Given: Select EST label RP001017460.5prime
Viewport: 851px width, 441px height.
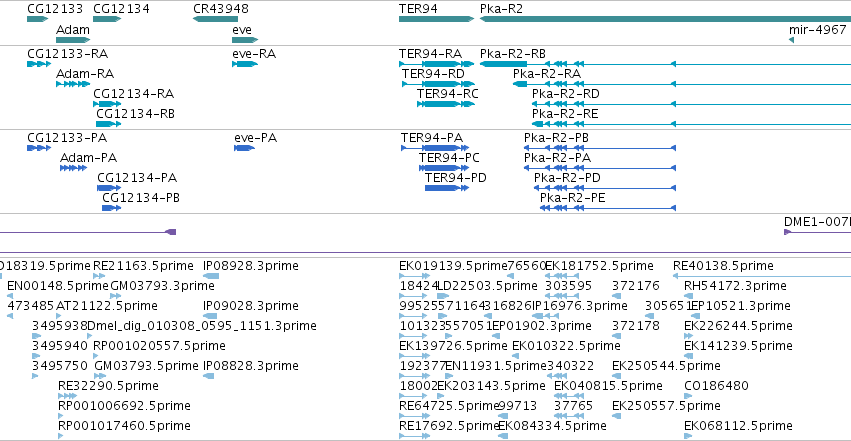Looking at the screenshot, I should click(x=124, y=426).
